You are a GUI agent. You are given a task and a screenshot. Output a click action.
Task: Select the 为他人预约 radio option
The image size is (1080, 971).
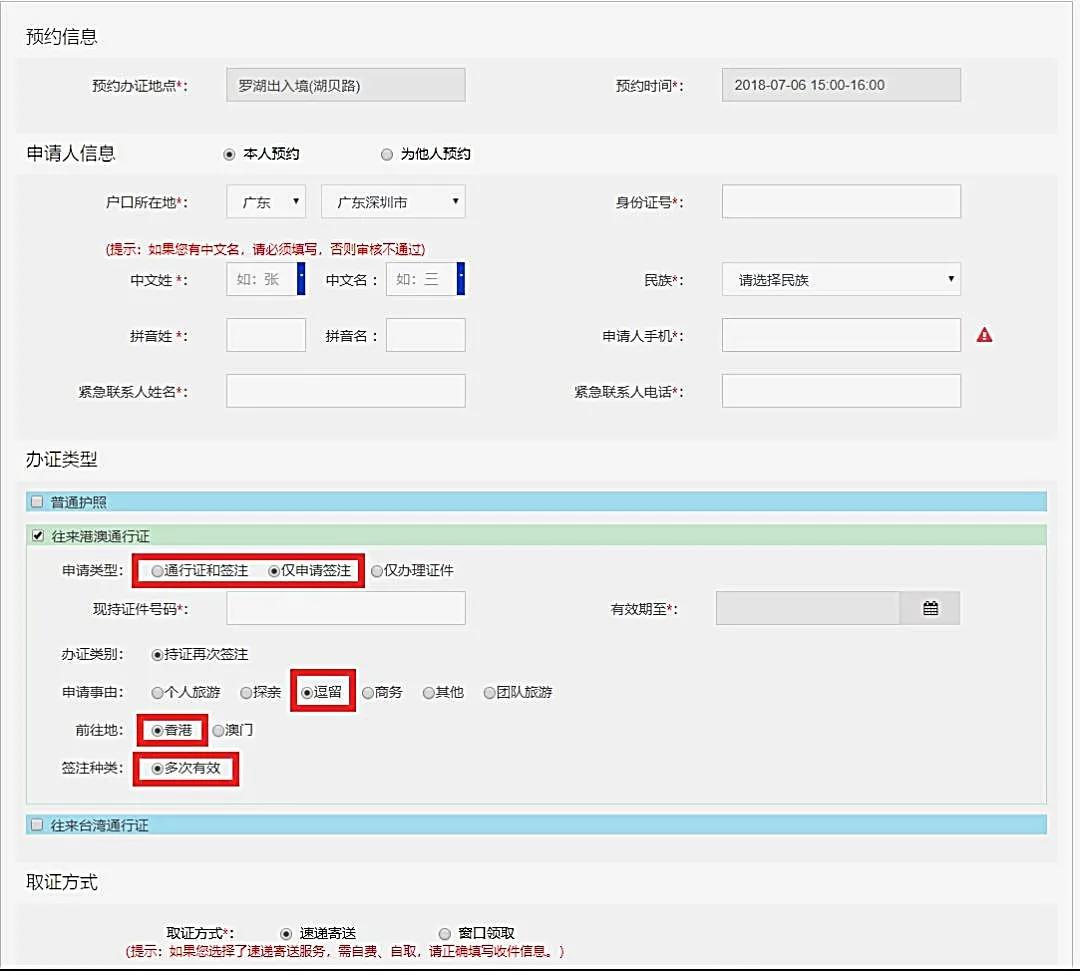(387, 154)
